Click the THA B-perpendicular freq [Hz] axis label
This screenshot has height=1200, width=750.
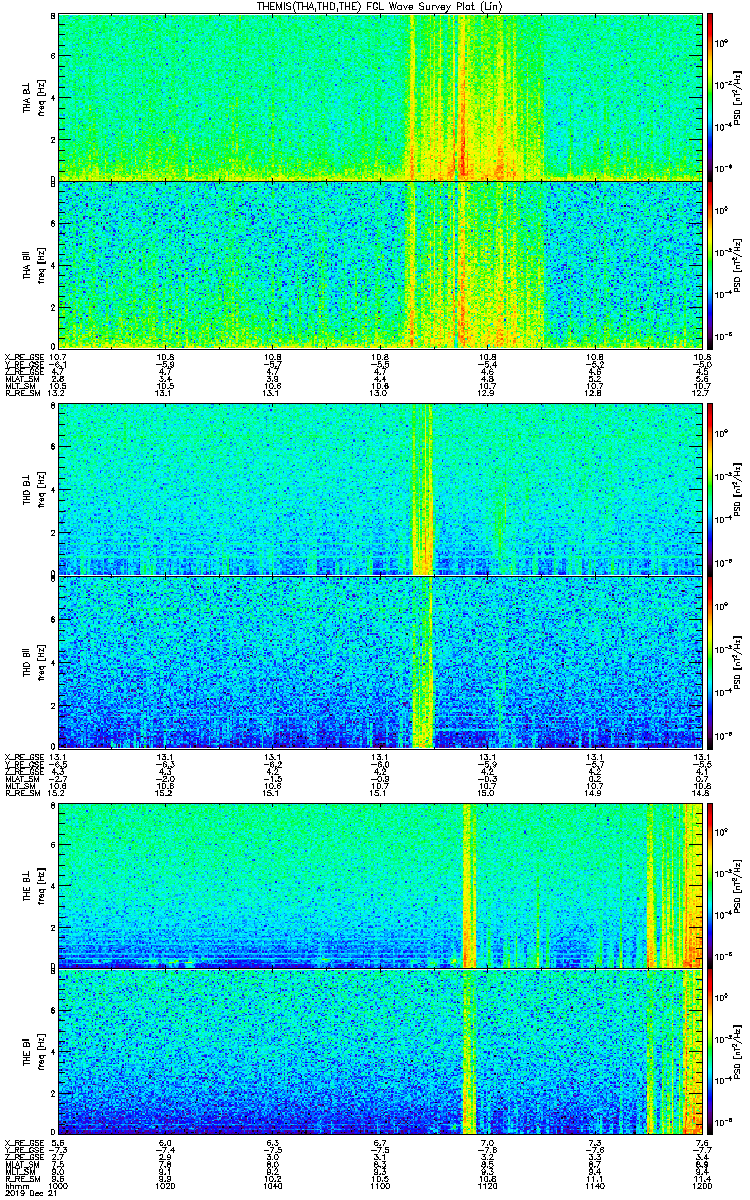coord(39,96)
